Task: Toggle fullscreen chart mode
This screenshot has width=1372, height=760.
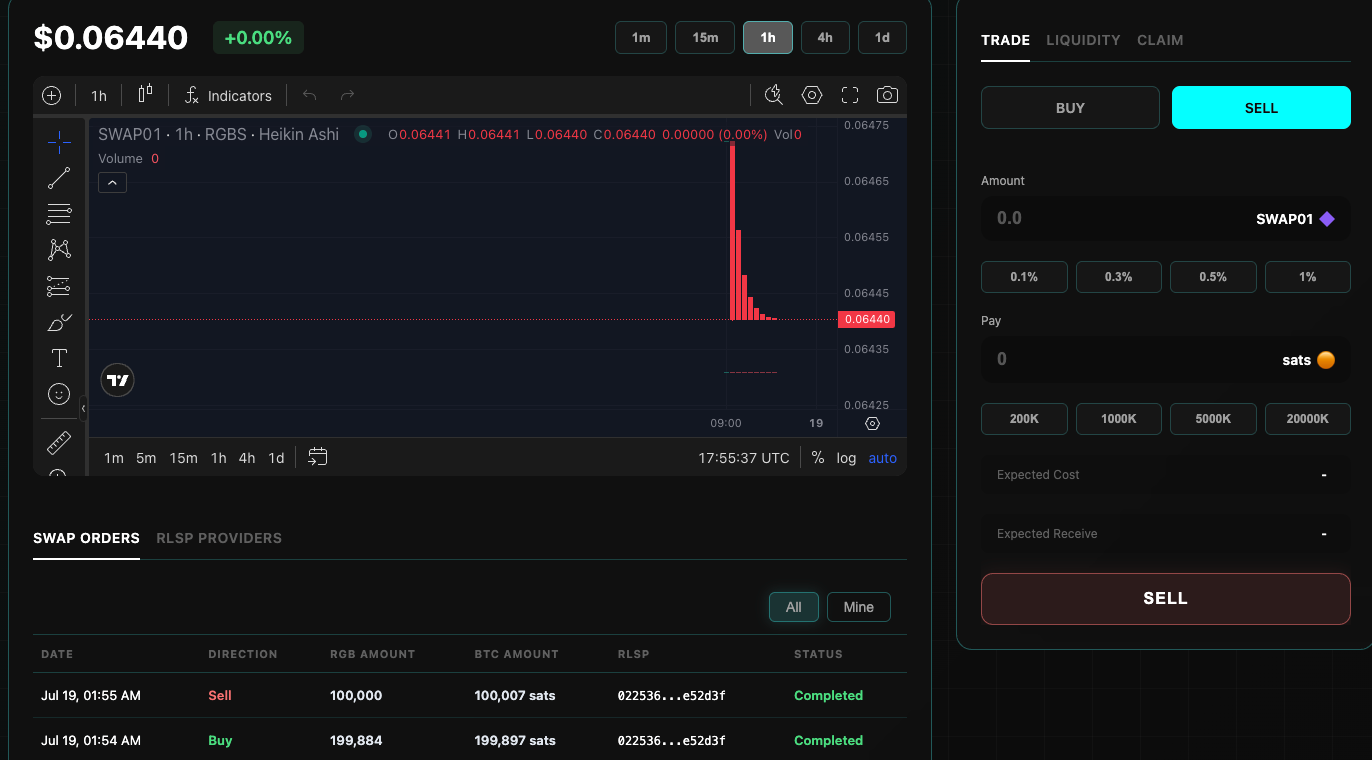Action: 850,95
